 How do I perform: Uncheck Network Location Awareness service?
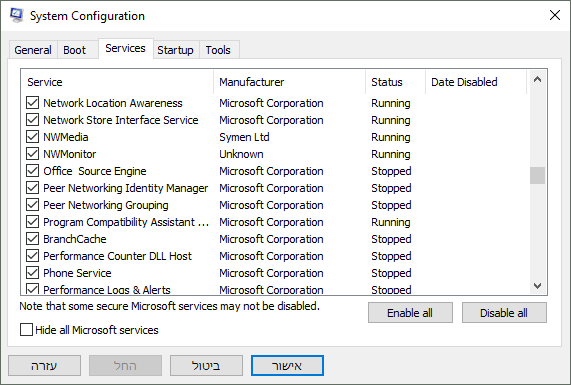pos(32,103)
